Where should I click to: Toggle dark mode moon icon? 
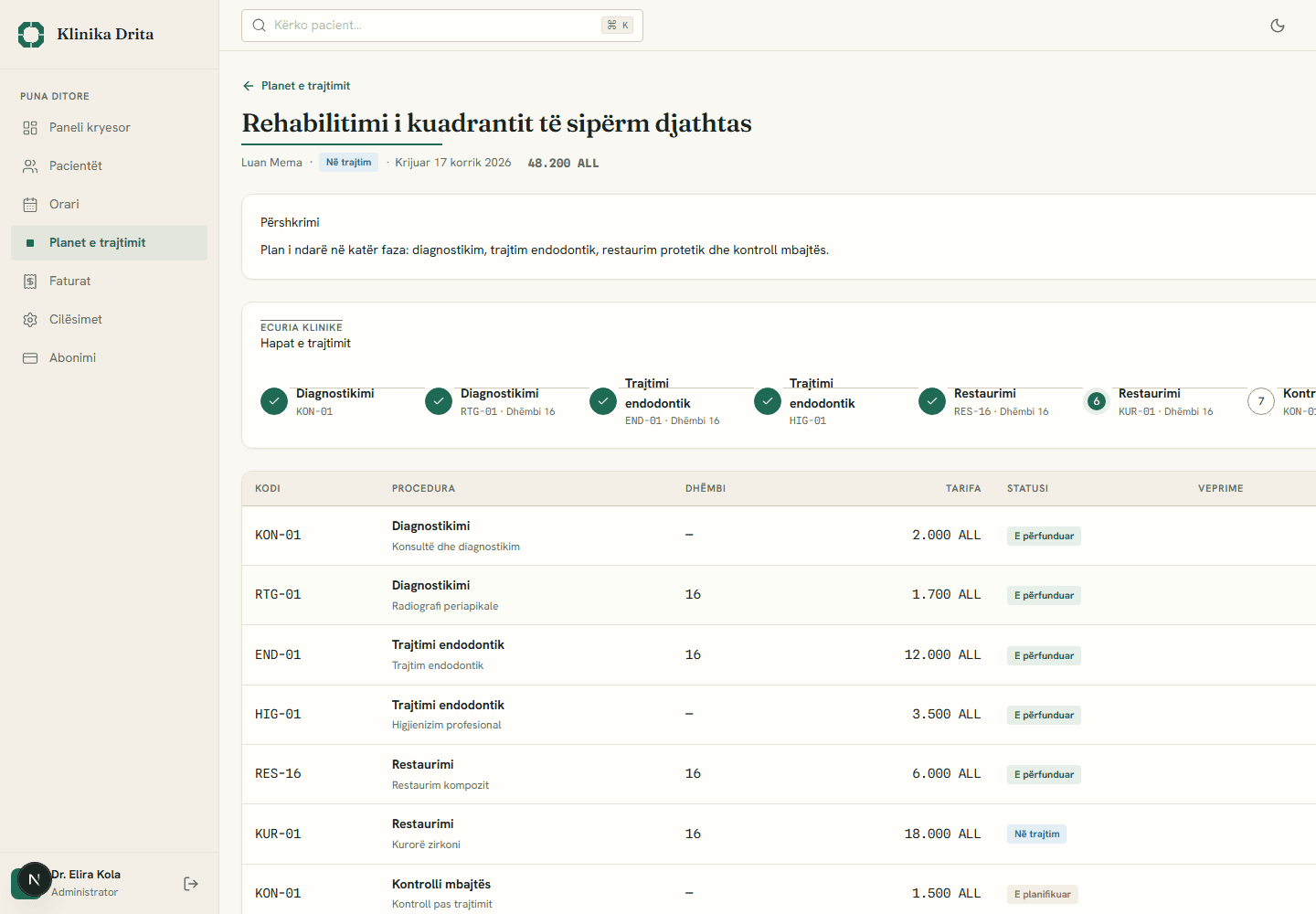pyautogui.click(x=1278, y=26)
